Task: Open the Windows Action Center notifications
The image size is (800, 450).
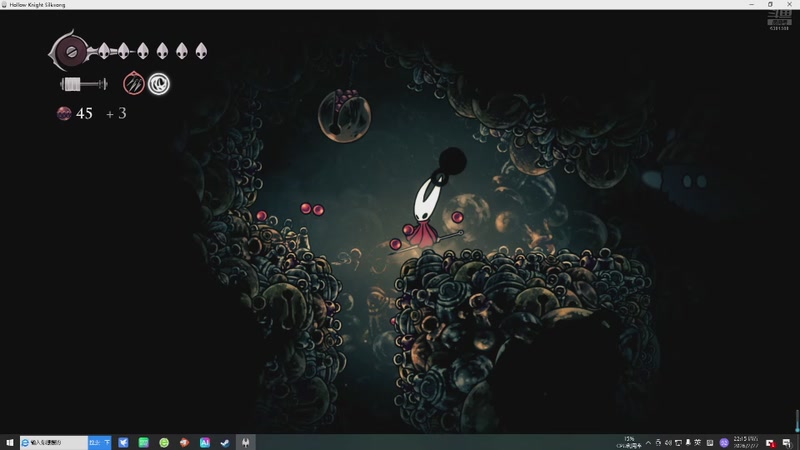Action: tap(787, 443)
